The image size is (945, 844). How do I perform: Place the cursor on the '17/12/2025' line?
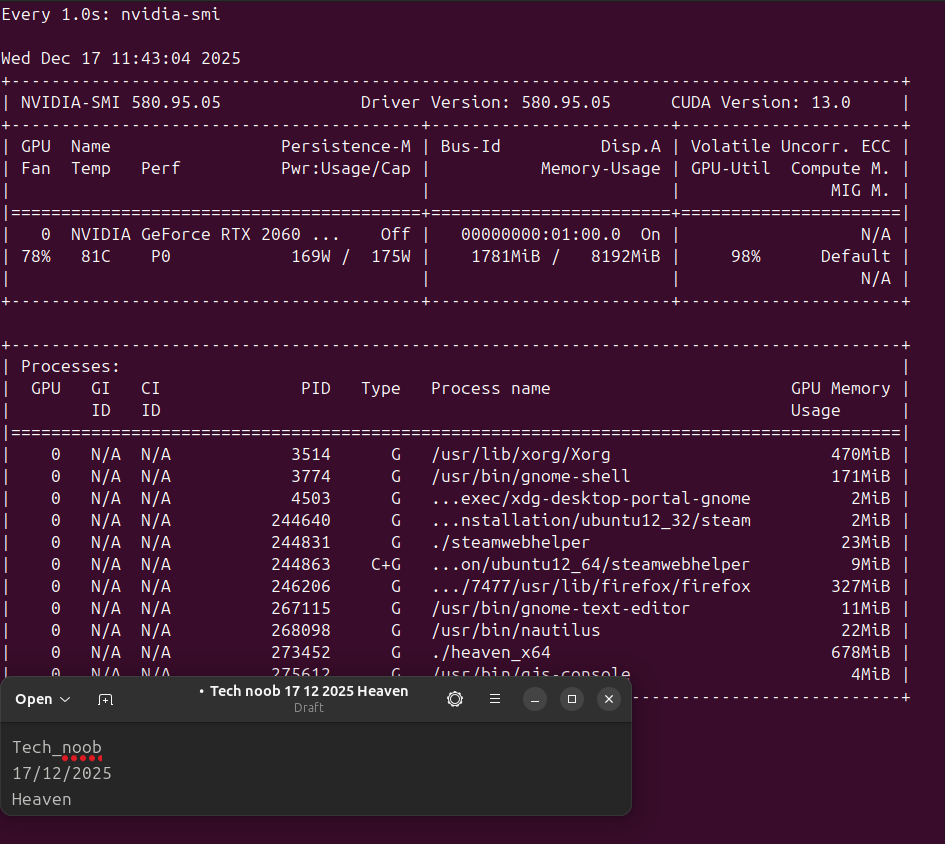tap(62, 773)
